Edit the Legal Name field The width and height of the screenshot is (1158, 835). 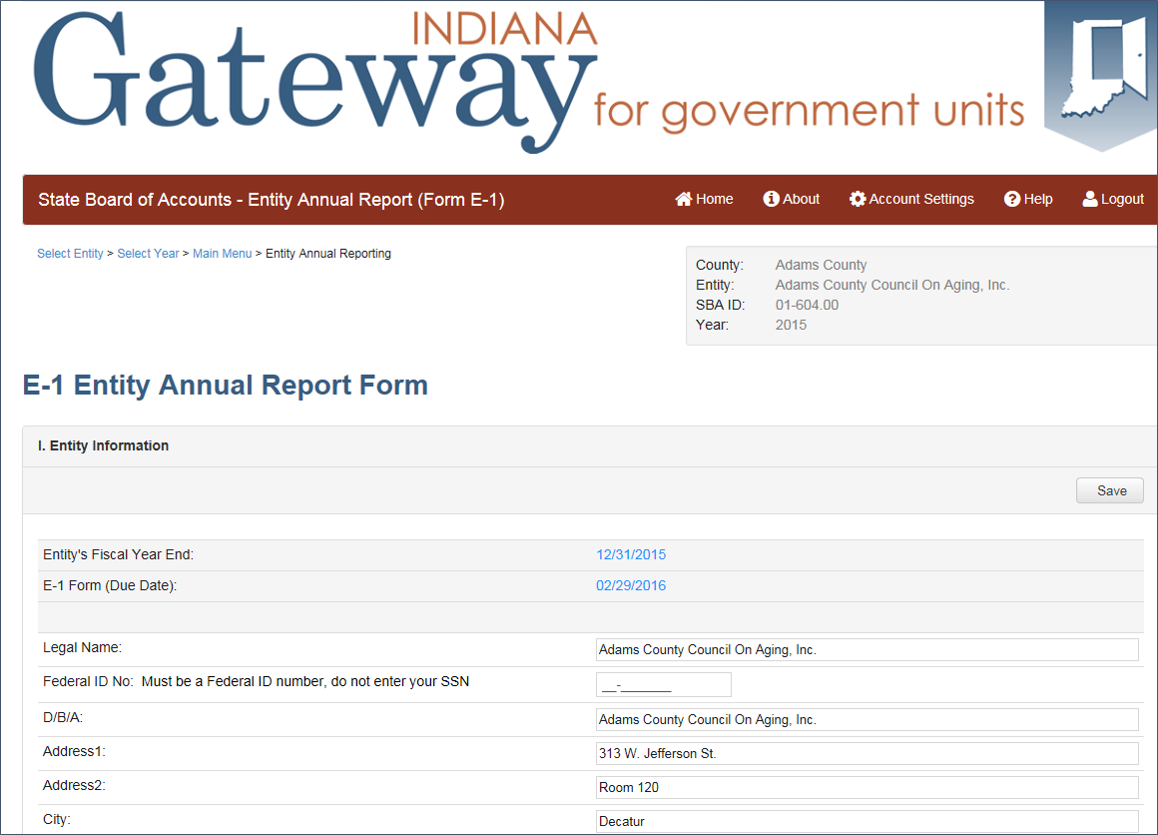click(867, 650)
